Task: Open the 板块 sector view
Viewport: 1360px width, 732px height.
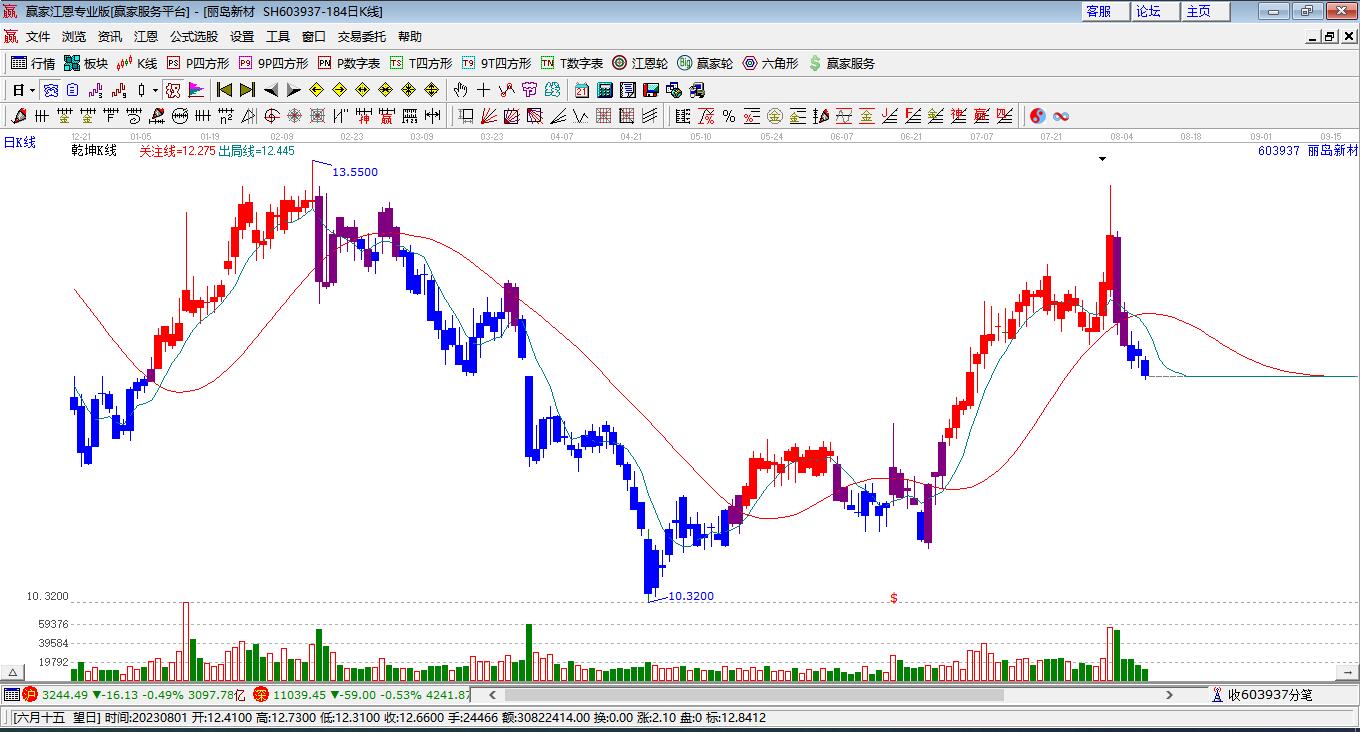Action: [86, 63]
